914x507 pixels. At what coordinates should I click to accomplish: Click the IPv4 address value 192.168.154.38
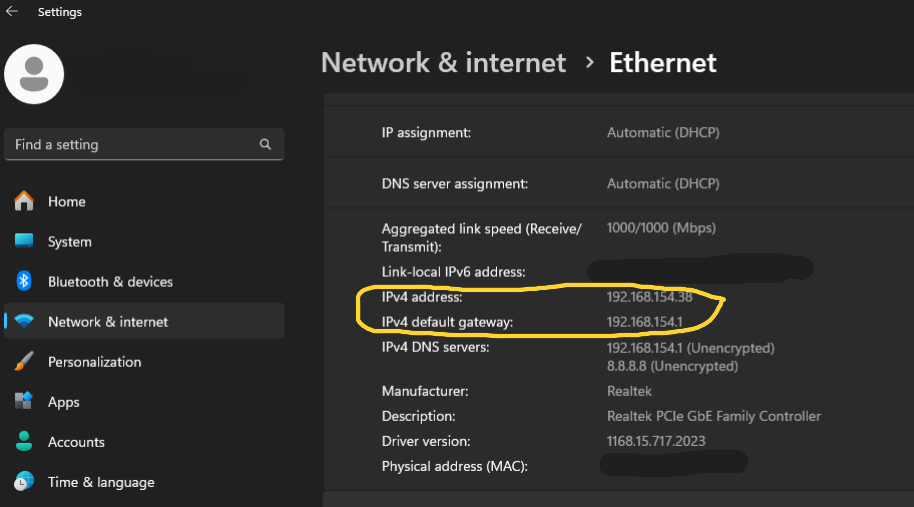pos(649,297)
